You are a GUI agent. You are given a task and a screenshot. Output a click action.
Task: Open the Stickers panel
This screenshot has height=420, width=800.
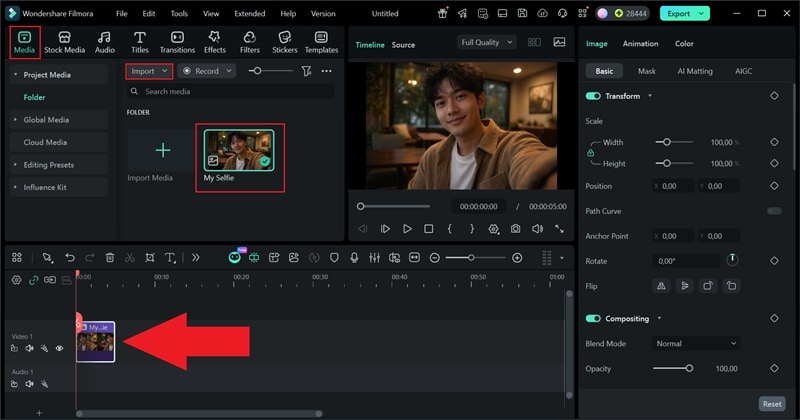[285, 42]
